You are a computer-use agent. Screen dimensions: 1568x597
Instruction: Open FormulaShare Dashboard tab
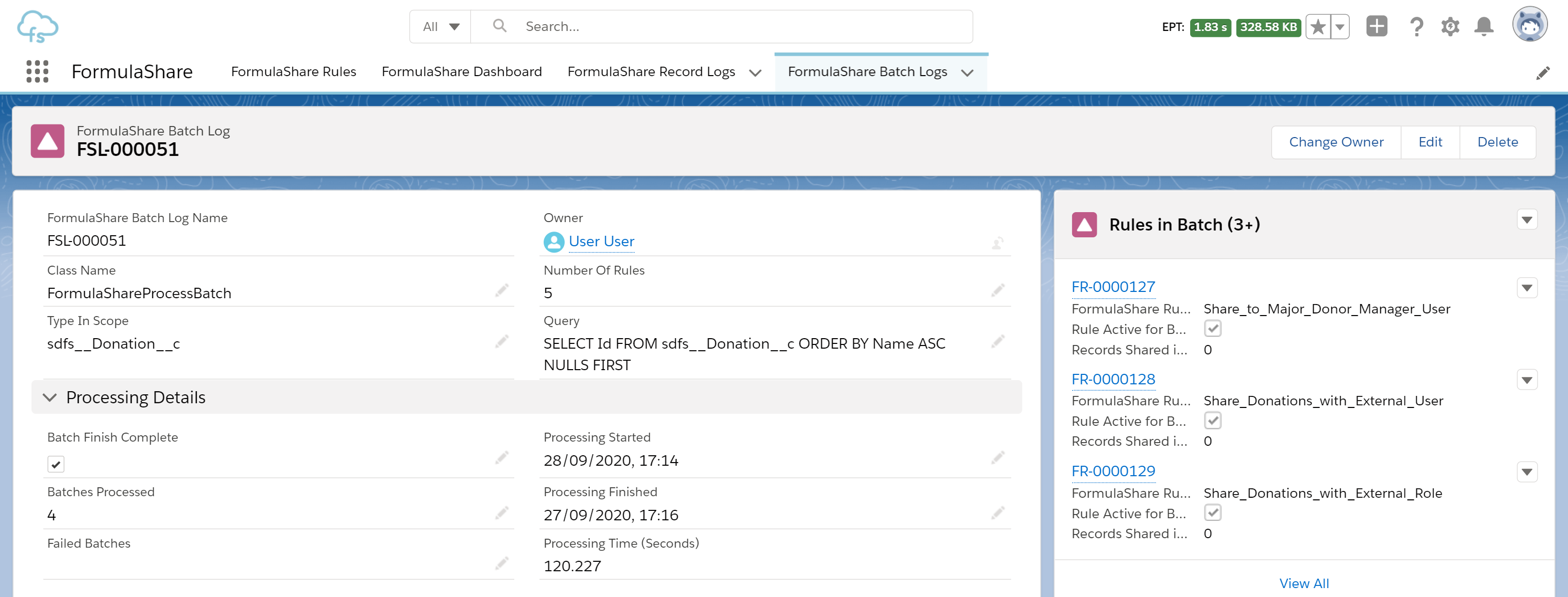[461, 72]
